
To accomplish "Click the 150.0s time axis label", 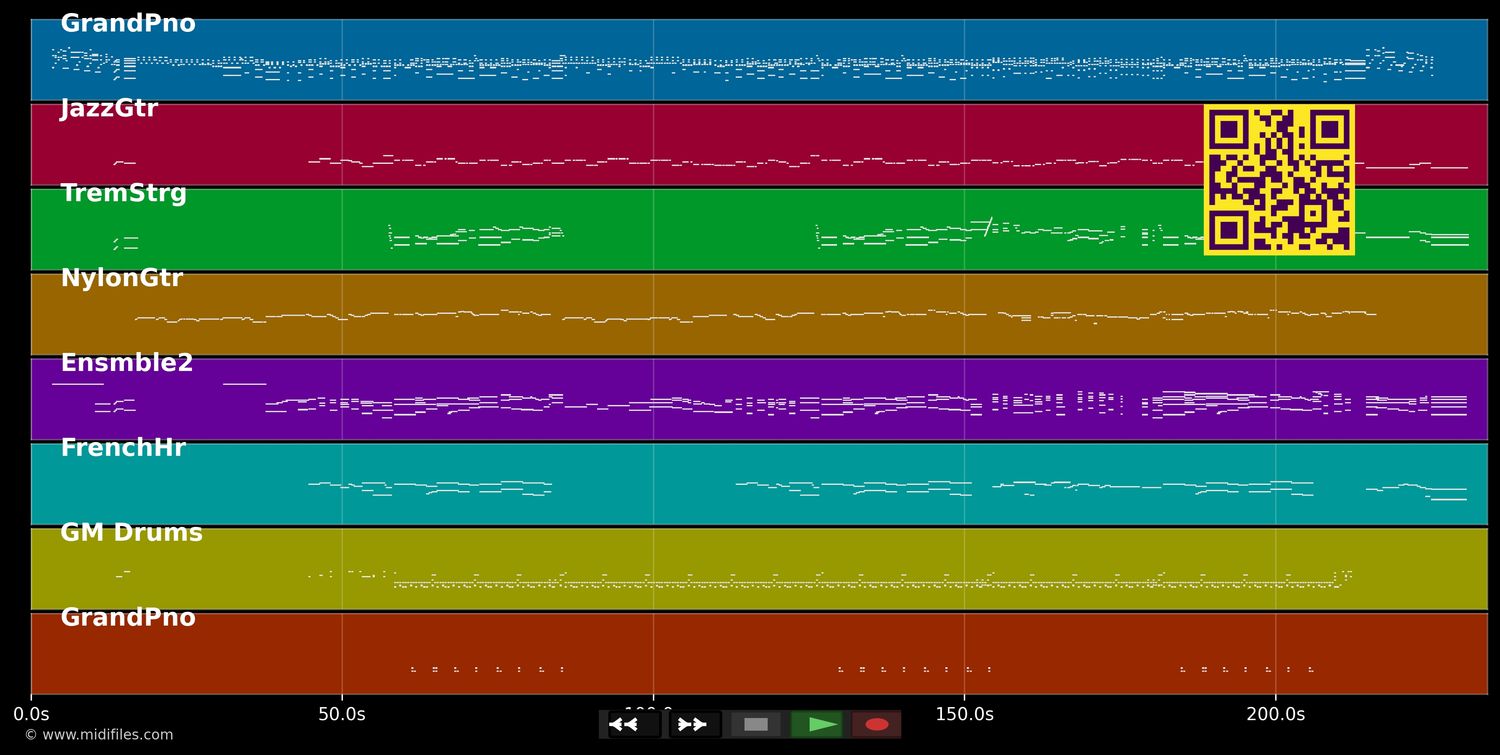I will click(964, 715).
